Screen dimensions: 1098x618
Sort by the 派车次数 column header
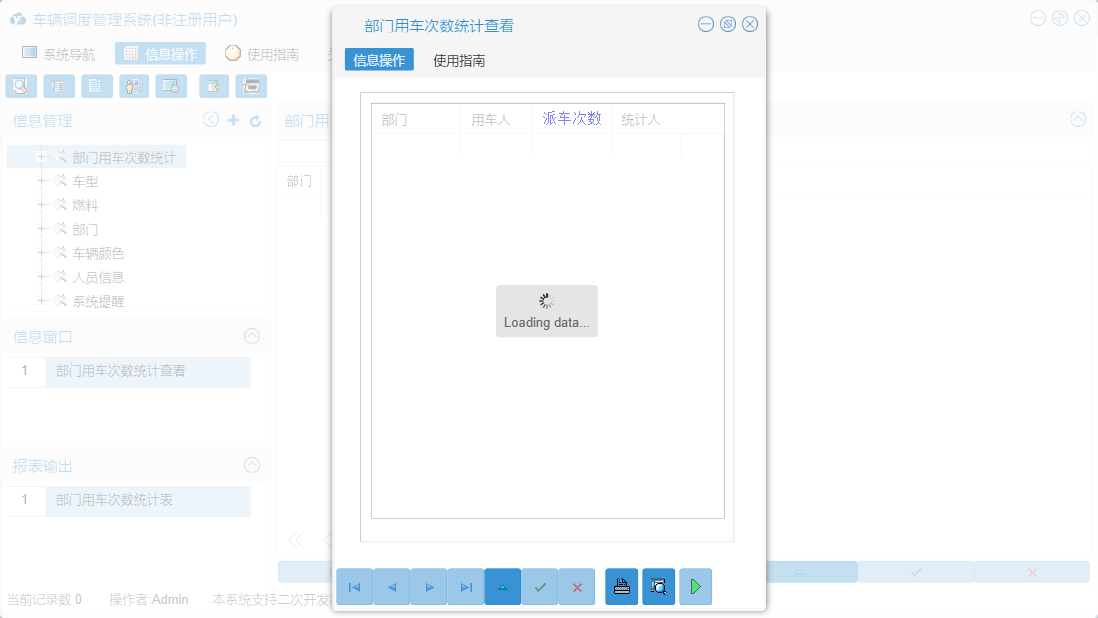pyautogui.click(x=570, y=117)
